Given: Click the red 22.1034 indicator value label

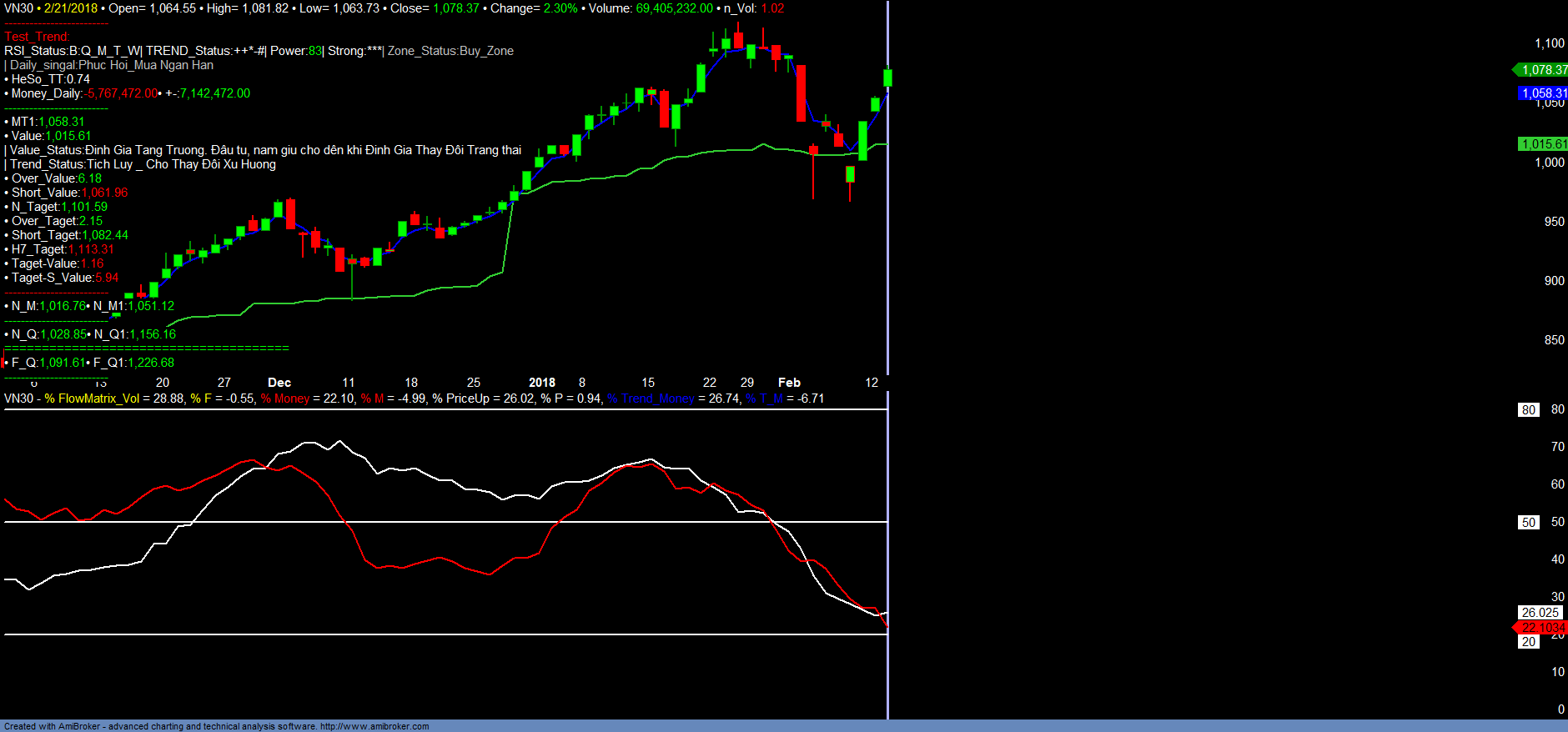Looking at the screenshot, I should click(x=1542, y=628).
